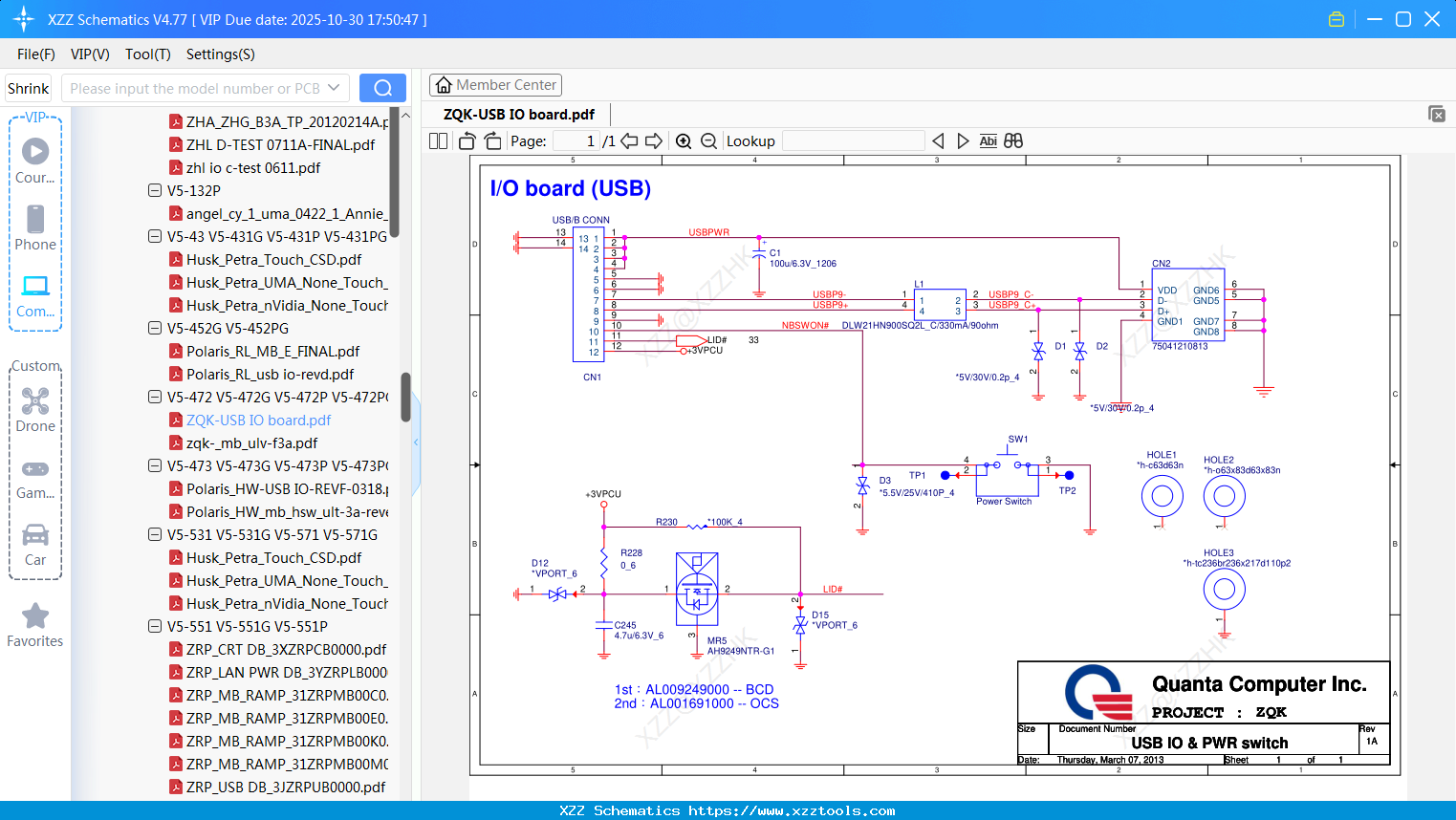Collapse the V5-531 V5-531G tree node
1456x820 pixels.
pos(155,534)
